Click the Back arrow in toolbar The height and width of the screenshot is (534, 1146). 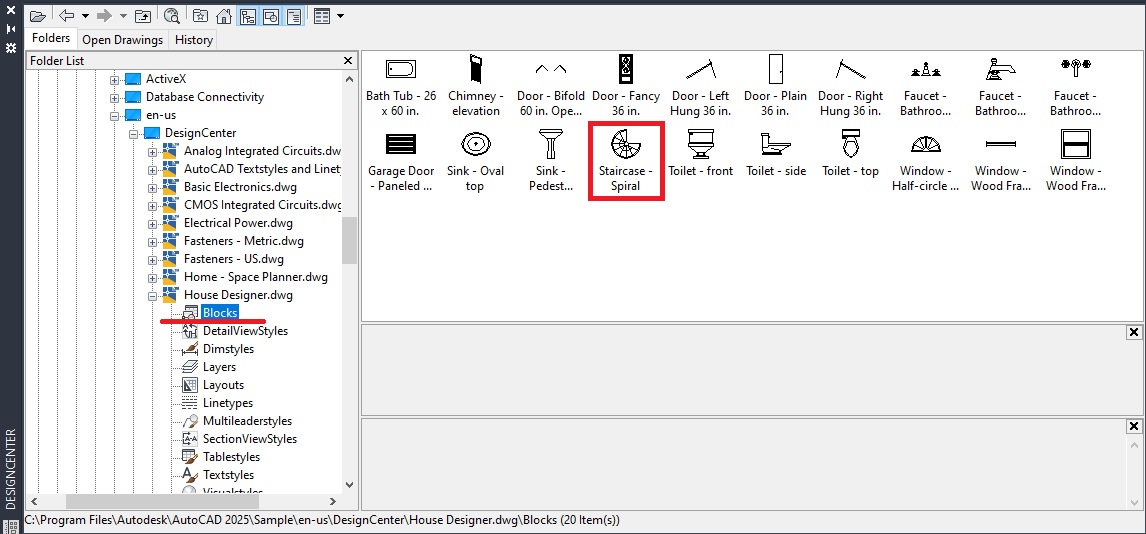click(x=66, y=16)
